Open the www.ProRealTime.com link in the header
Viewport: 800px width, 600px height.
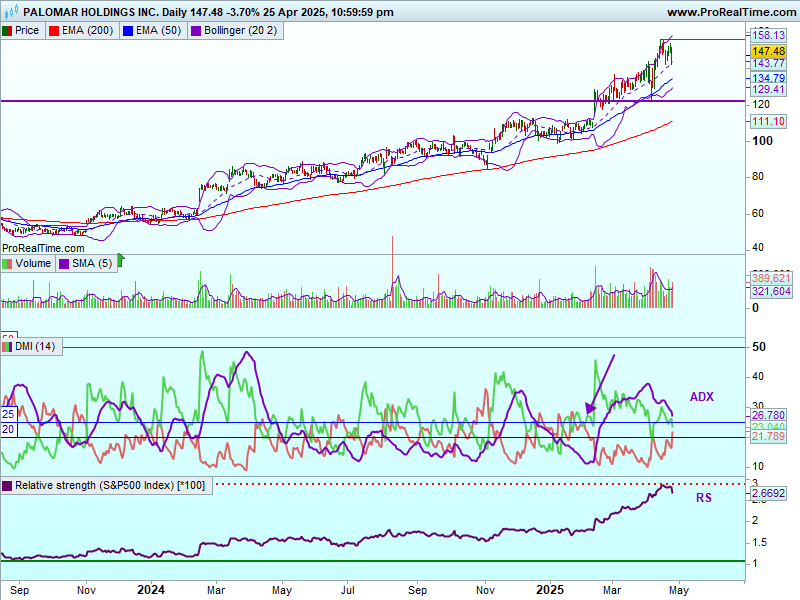(729, 12)
